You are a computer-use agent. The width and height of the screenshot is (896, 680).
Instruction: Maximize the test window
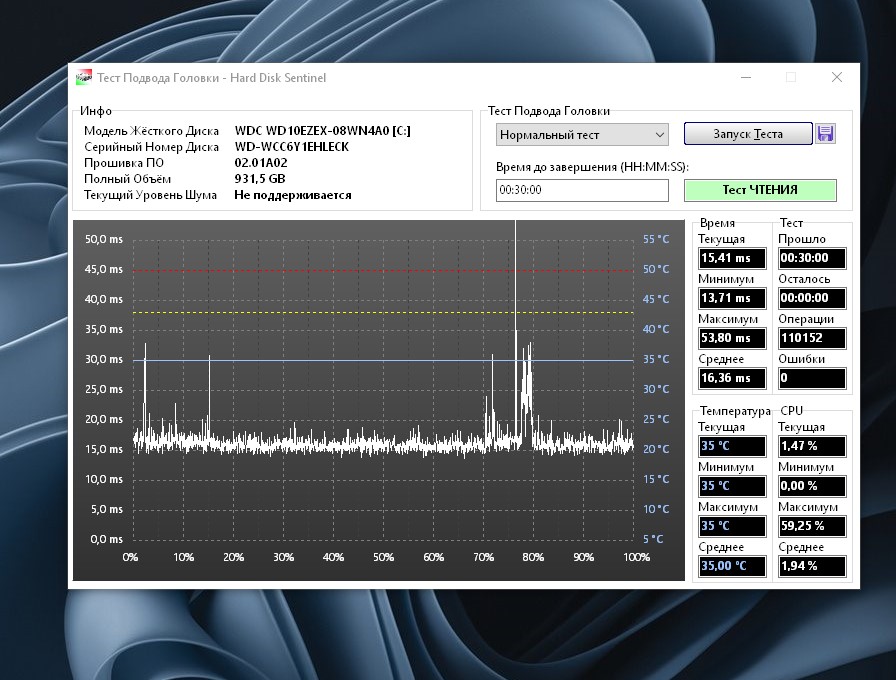click(790, 78)
